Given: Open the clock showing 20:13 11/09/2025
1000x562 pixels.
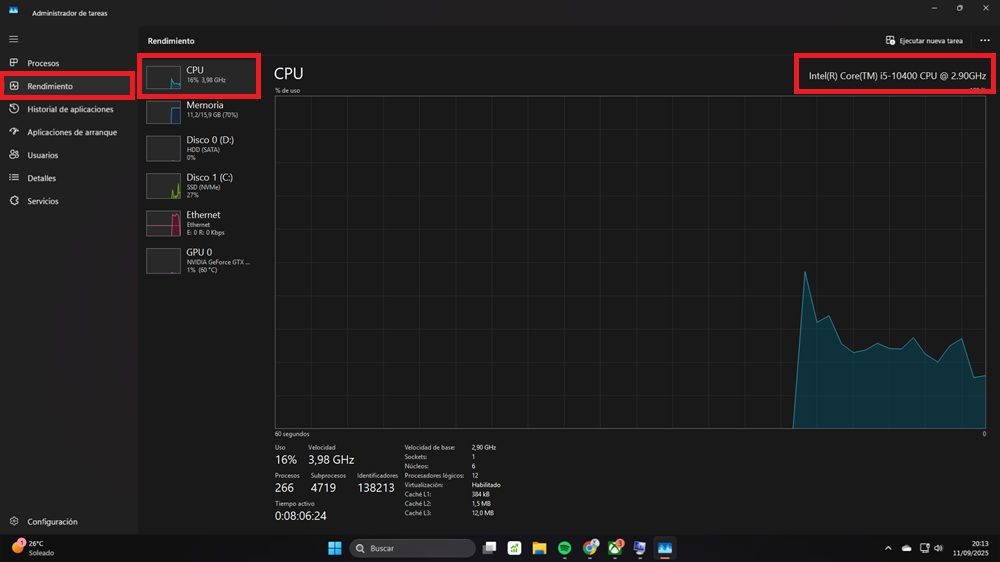Looking at the screenshot, I should point(970,548).
